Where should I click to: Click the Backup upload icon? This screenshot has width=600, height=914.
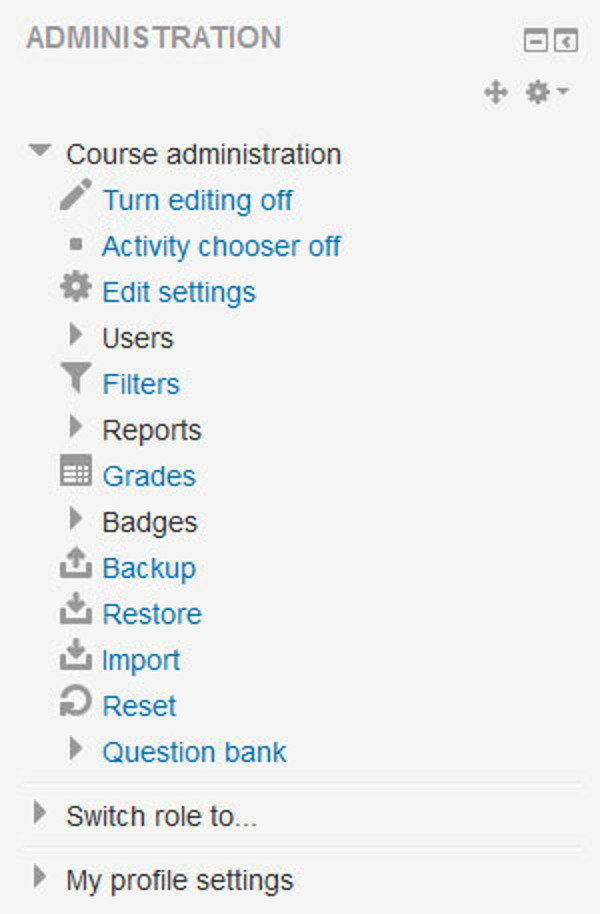(x=75, y=565)
